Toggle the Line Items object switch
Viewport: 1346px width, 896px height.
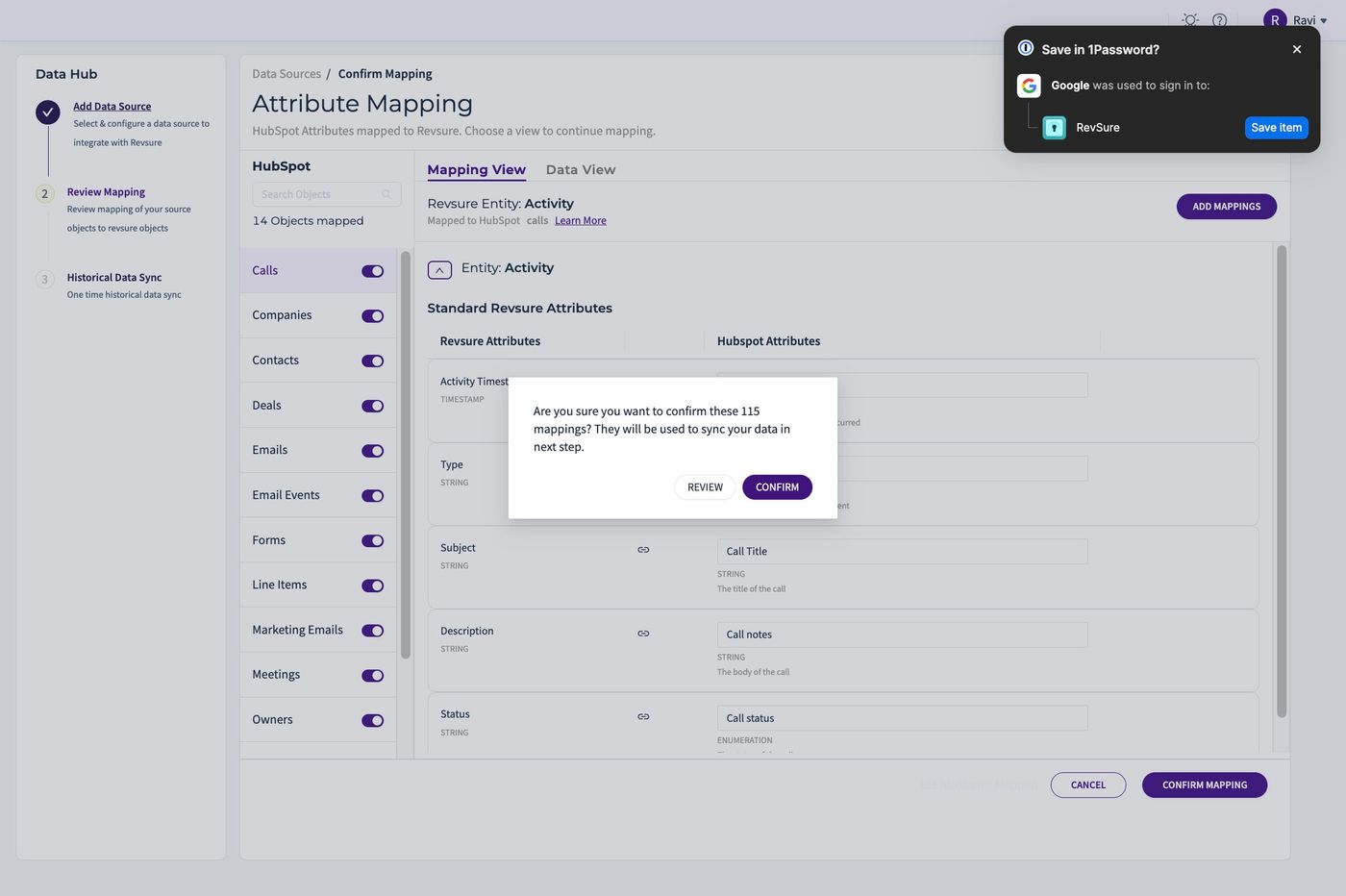point(372,585)
